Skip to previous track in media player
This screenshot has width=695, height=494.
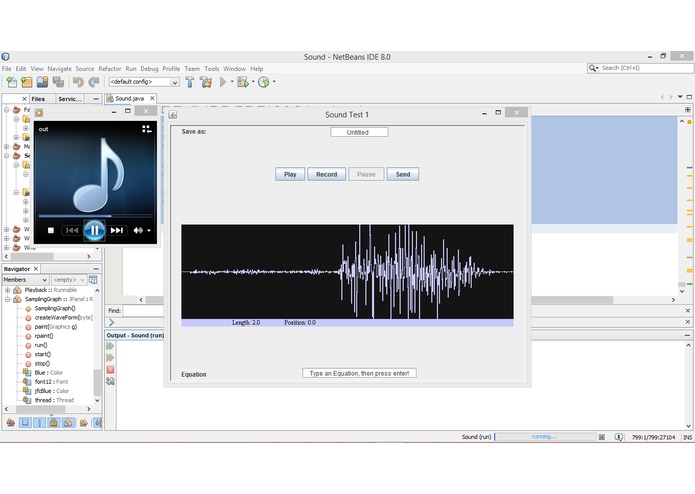(x=72, y=230)
